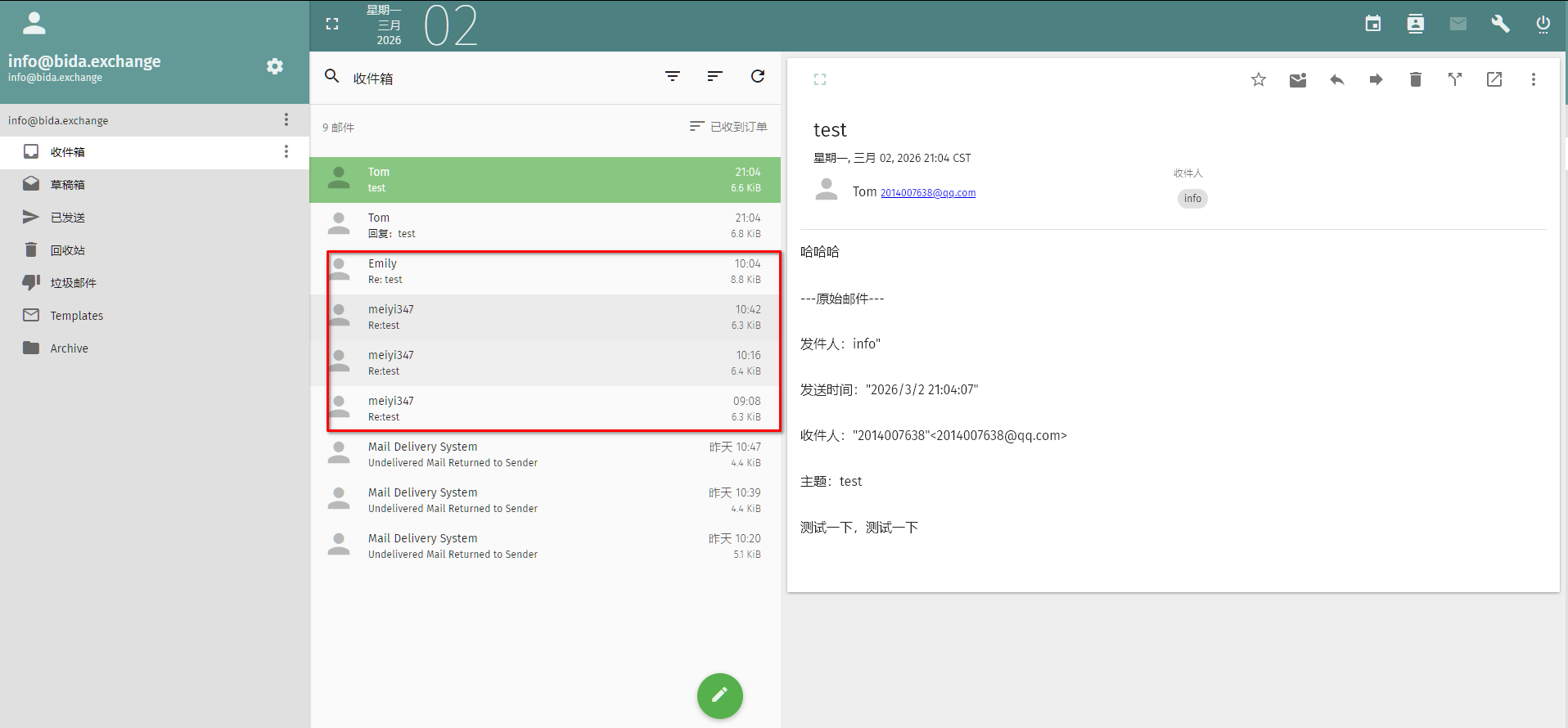Viewport: 1568px width, 728px height.
Task: Open the 垃圾邮件 junk folder
Action: click(73, 283)
